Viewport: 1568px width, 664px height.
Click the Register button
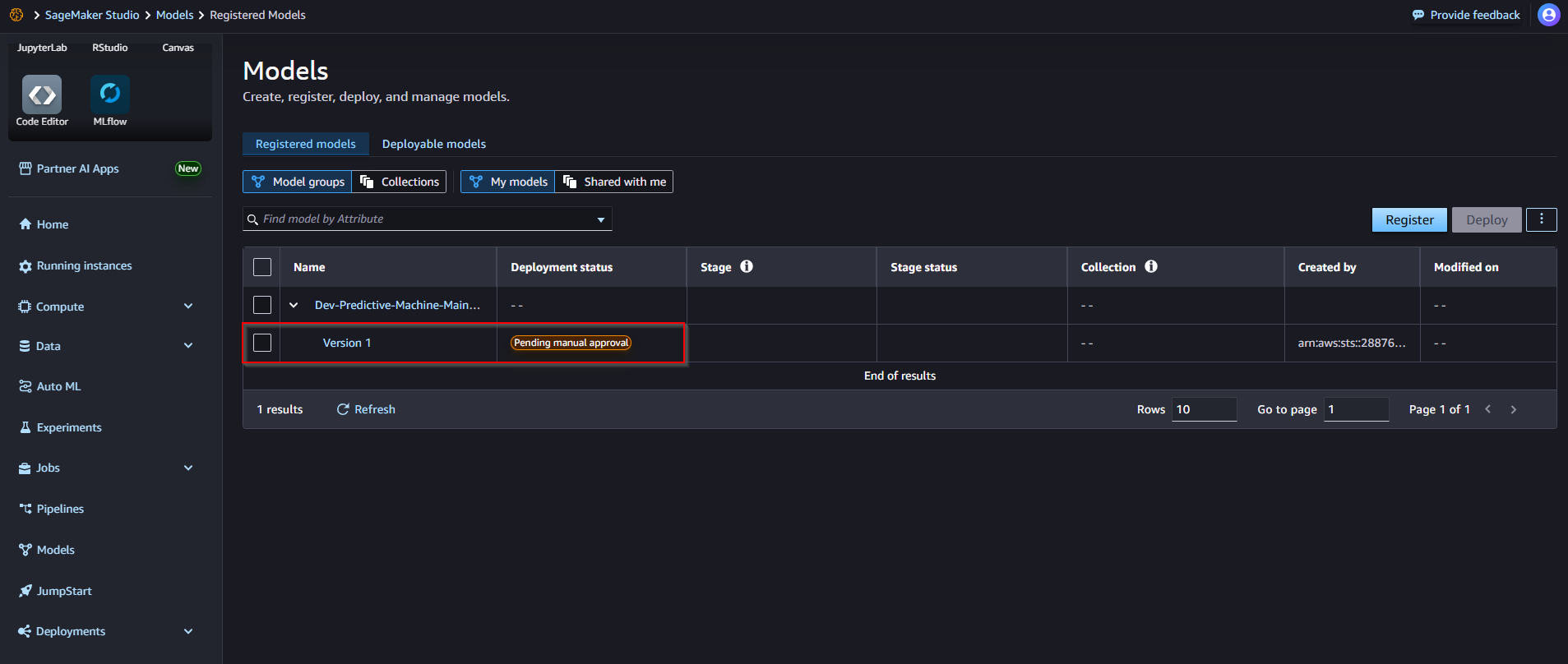(1409, 219)
